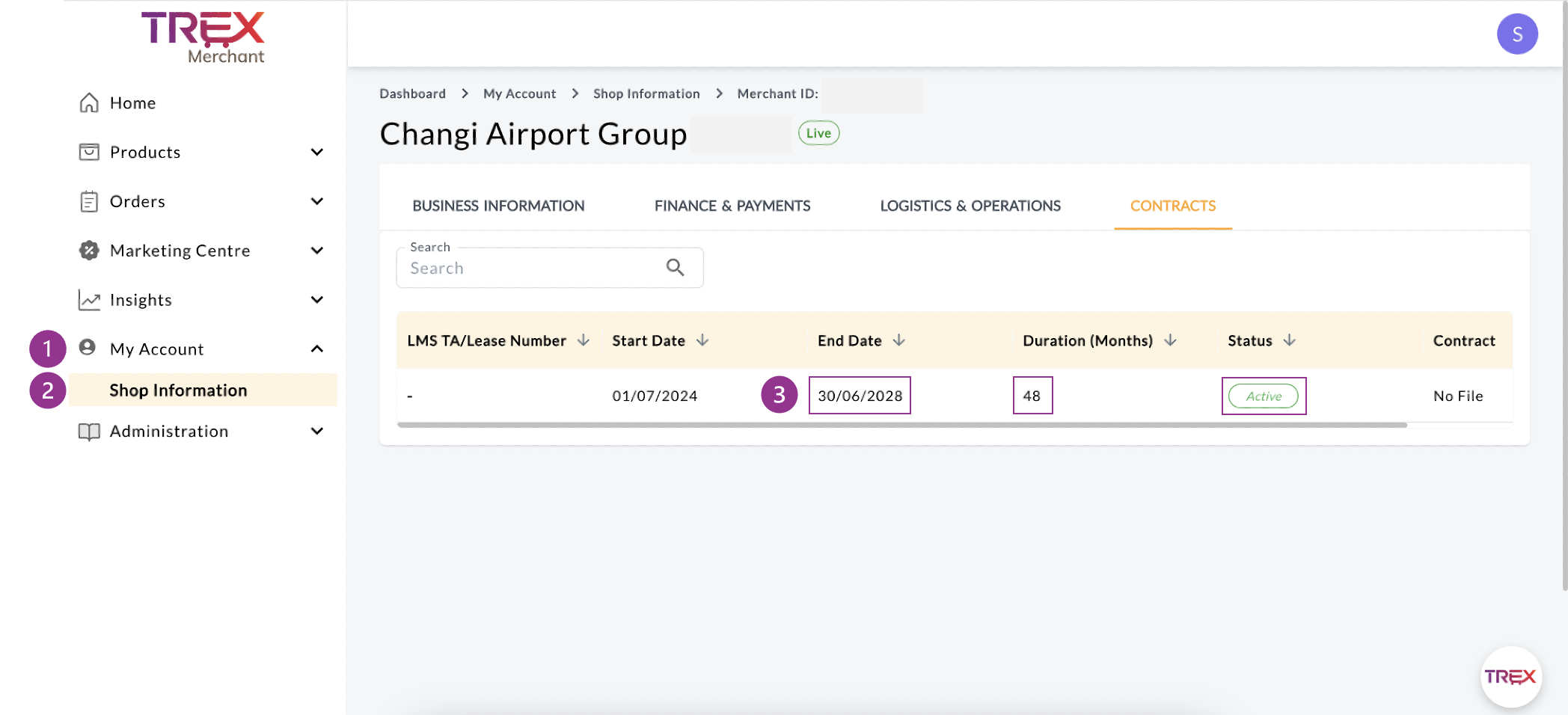Collapse the My Account section
This screenshot has height=715, width=1568.
pos(317,349)
